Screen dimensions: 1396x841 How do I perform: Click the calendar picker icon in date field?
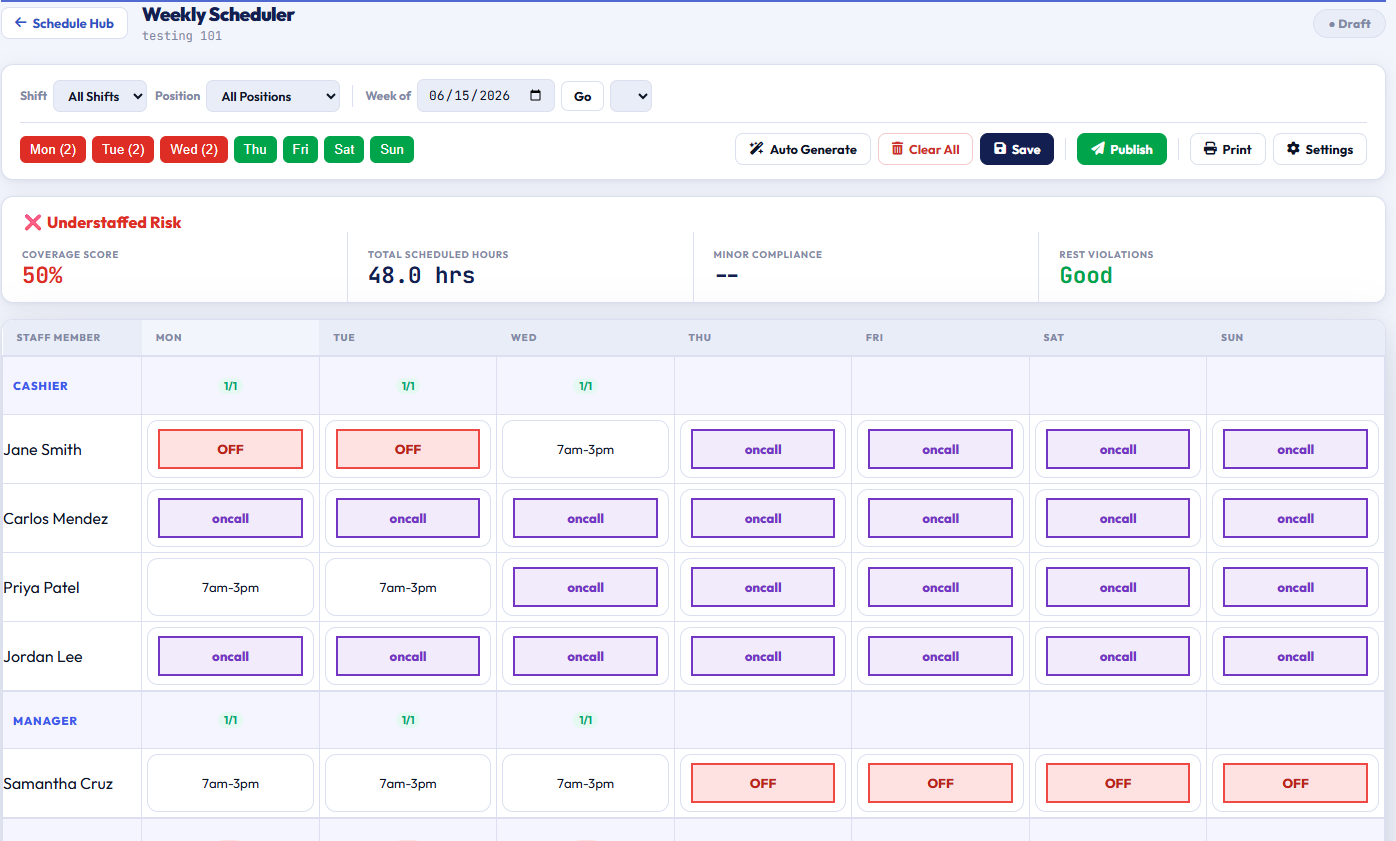point(536,96)
